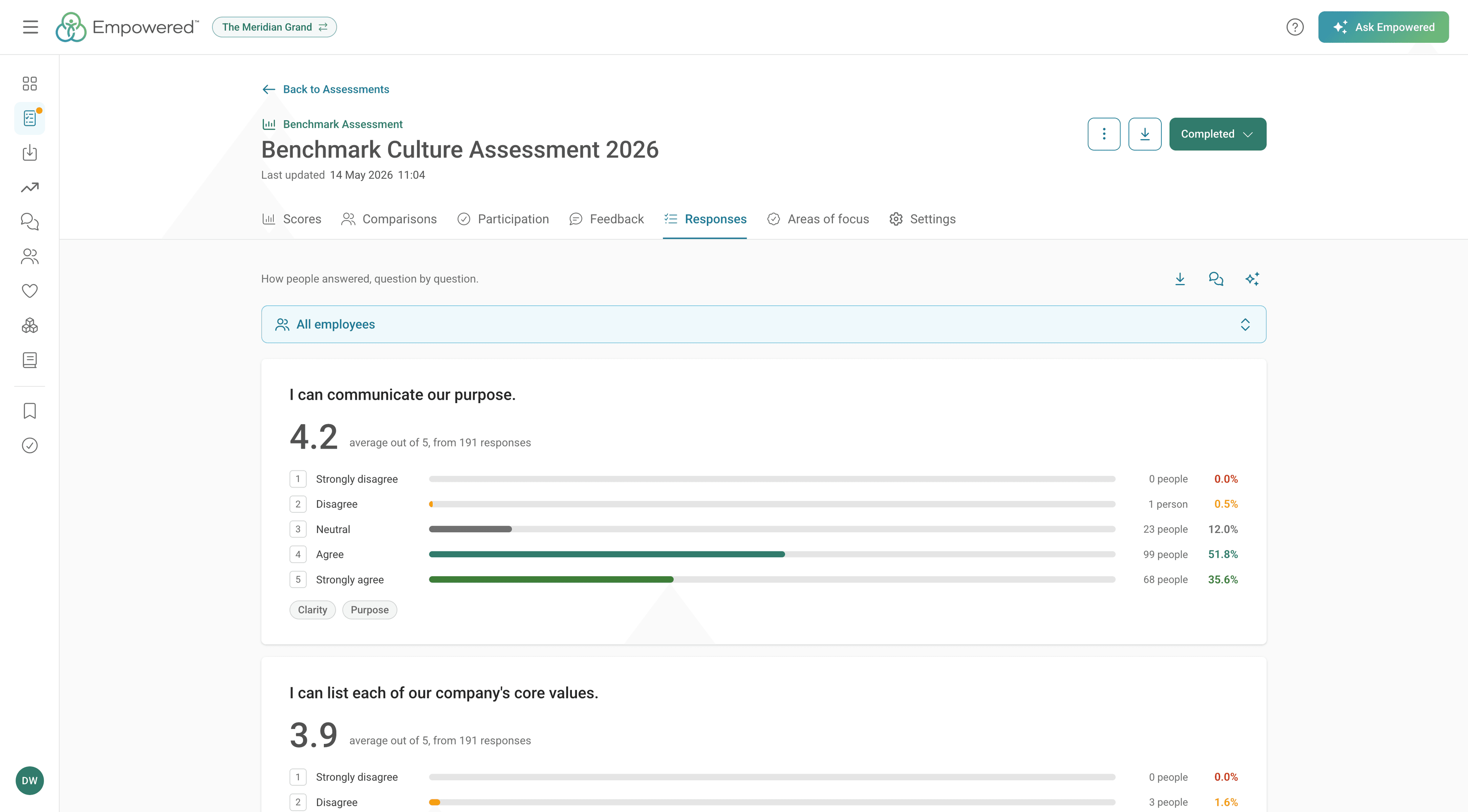The height and width of the screenshot is (812, 1468).
Task: Open the people icon in sidebar
Action: click(30, 256)
